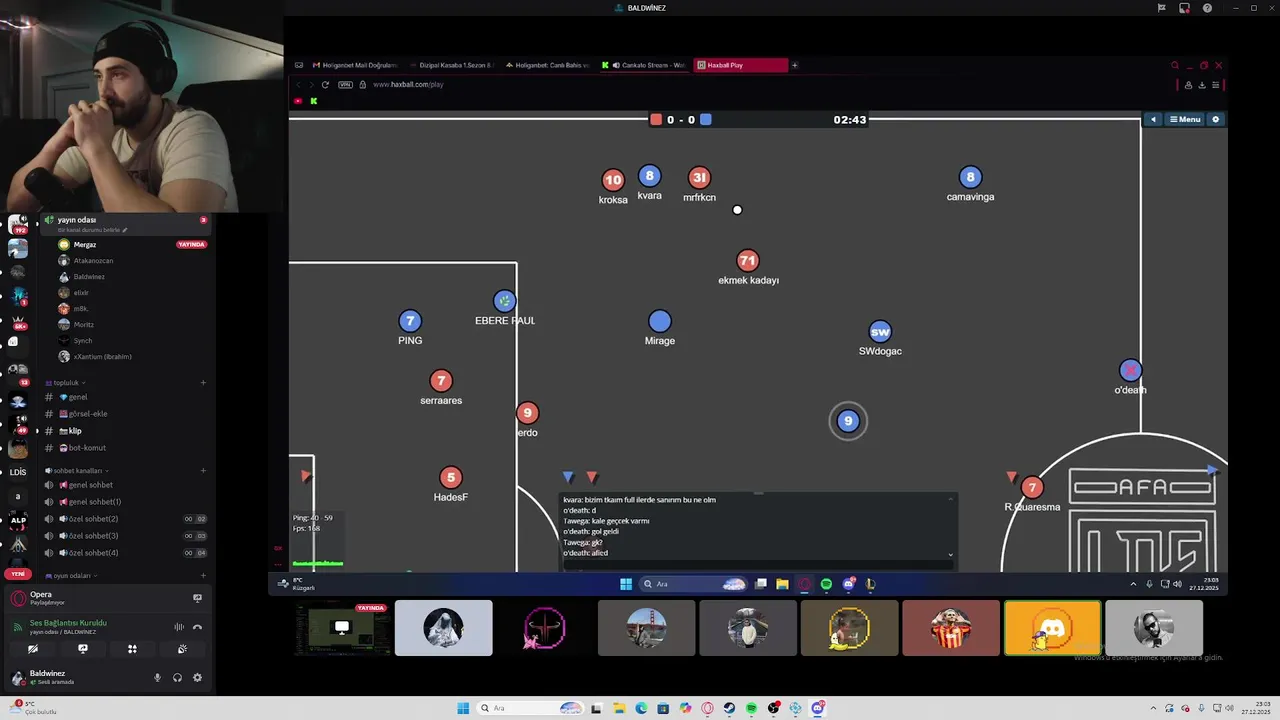Click the Windows taskbar Ara search box
Screen dimensions: 1280x720
(532, 708)
